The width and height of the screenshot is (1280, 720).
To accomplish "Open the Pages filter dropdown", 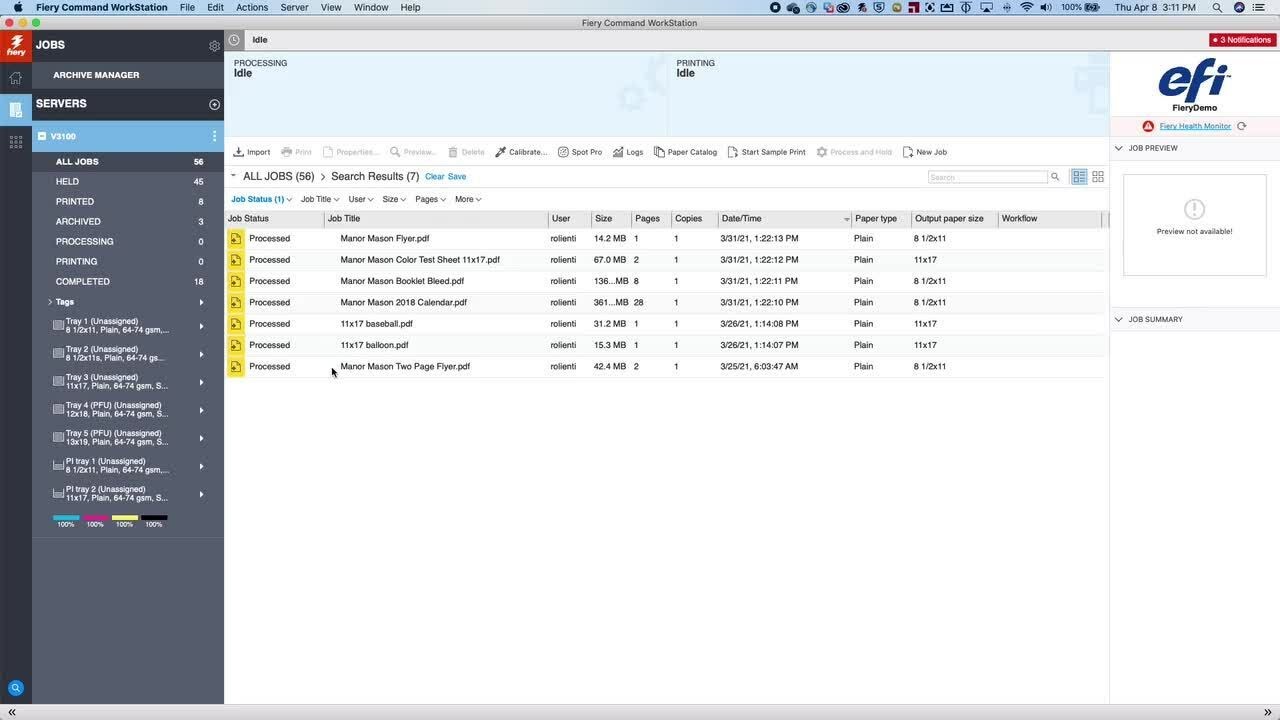I will pos(430,199).
